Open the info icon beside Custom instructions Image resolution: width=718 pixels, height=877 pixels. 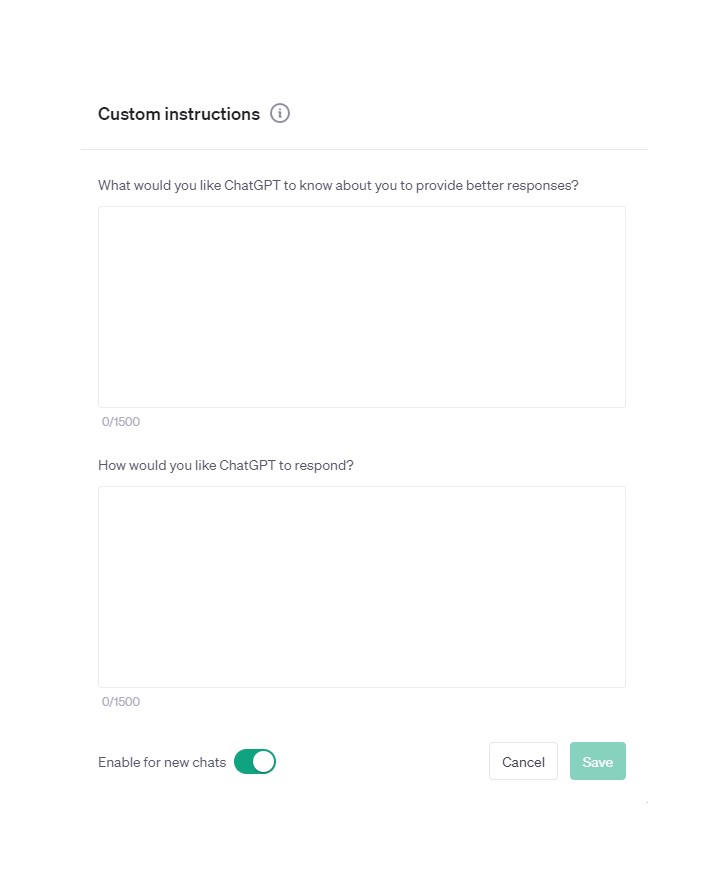point(280,114)
